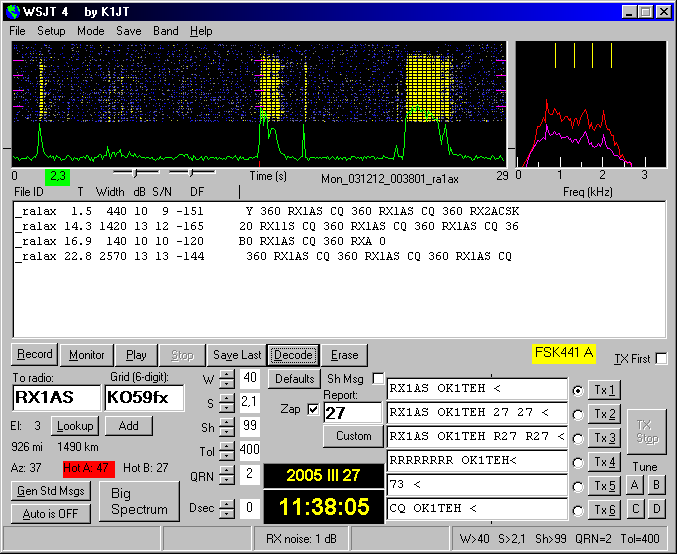Enable the TX First checkbox
This screenshot has height=554, width=677.
[661, 358]
